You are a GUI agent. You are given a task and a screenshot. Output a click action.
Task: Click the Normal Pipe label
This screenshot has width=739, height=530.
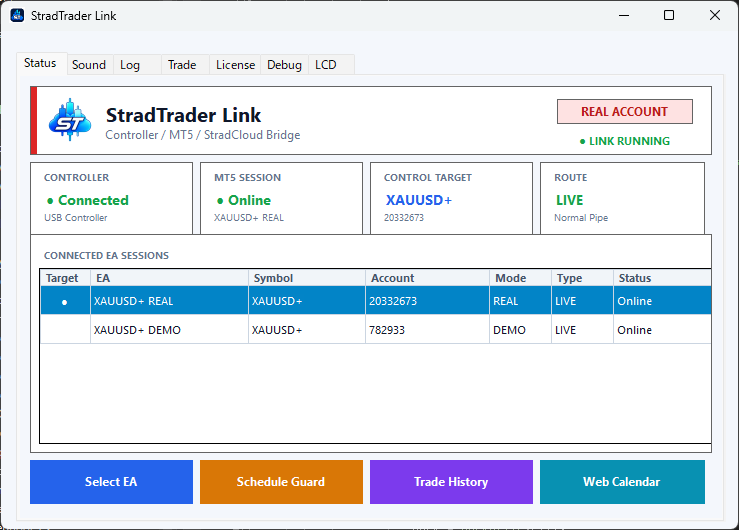tap(581, 218)
